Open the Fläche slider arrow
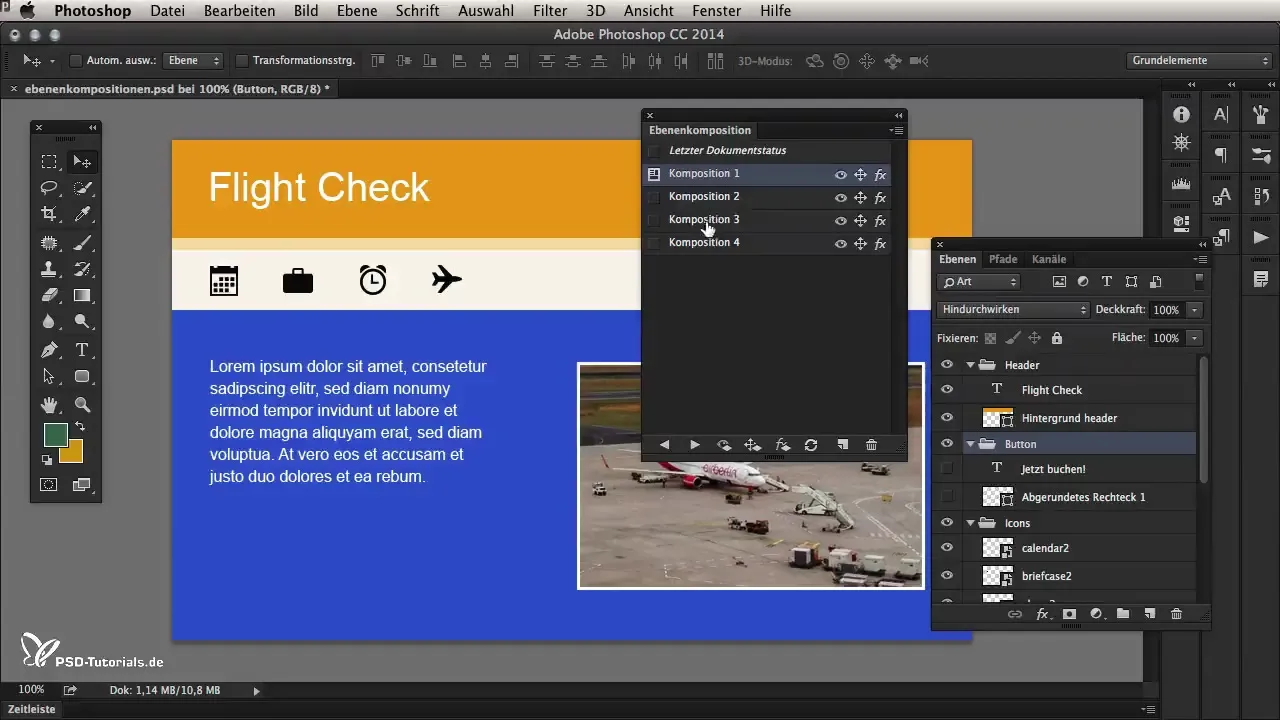 tap(1194, 339)
